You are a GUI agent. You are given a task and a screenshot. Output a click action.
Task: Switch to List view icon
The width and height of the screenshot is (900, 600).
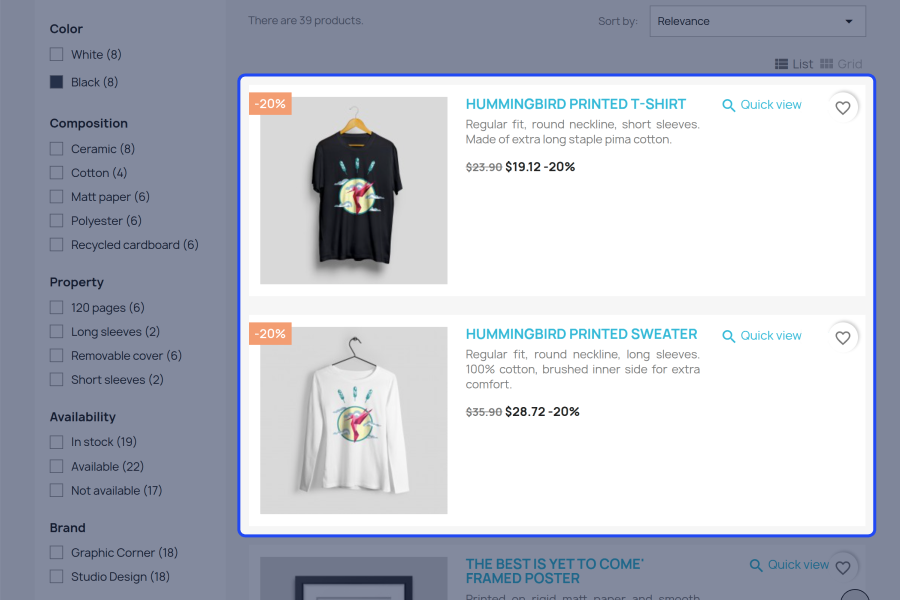781,64
